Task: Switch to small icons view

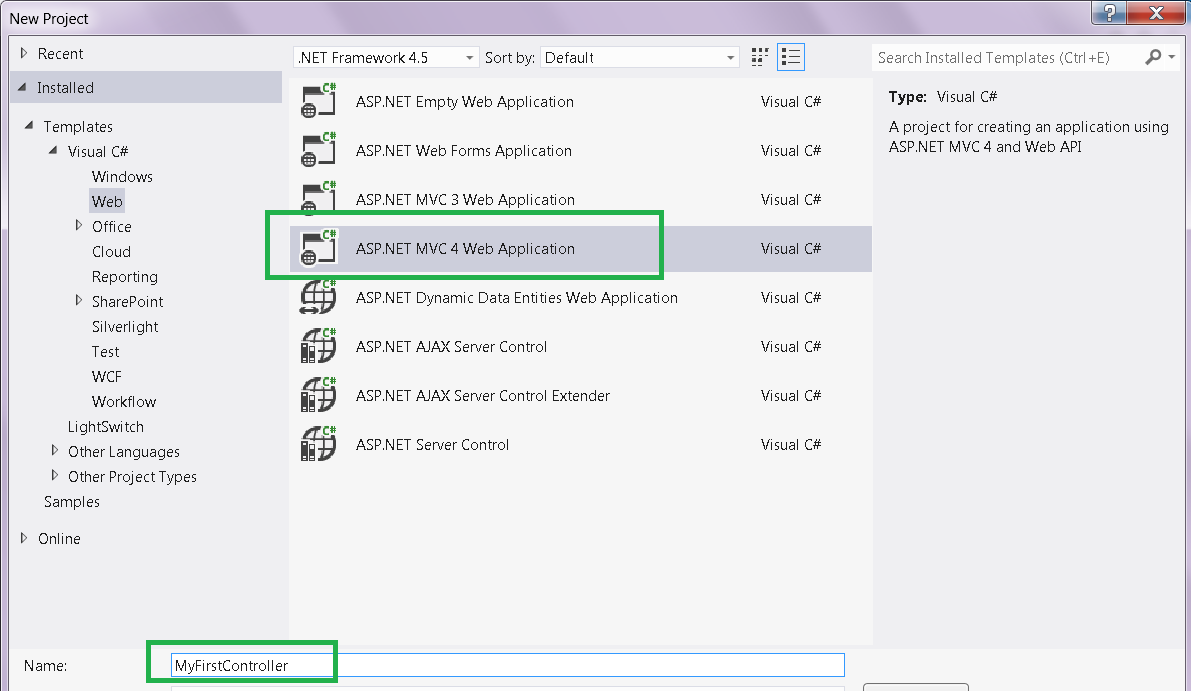Action: click(x=760, y=57)
